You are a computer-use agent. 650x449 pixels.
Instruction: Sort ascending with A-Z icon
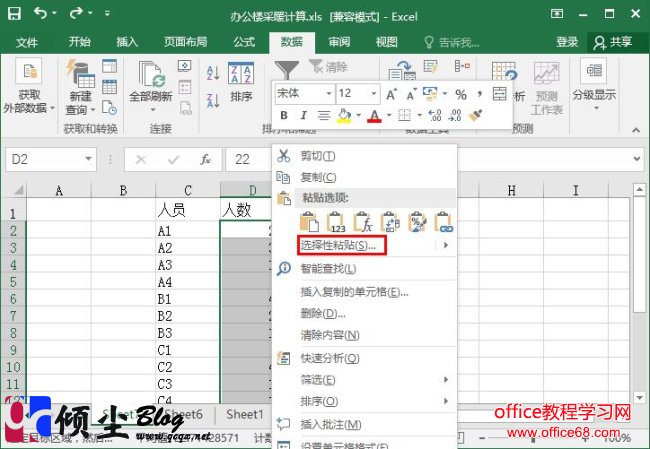click(213, 73)
